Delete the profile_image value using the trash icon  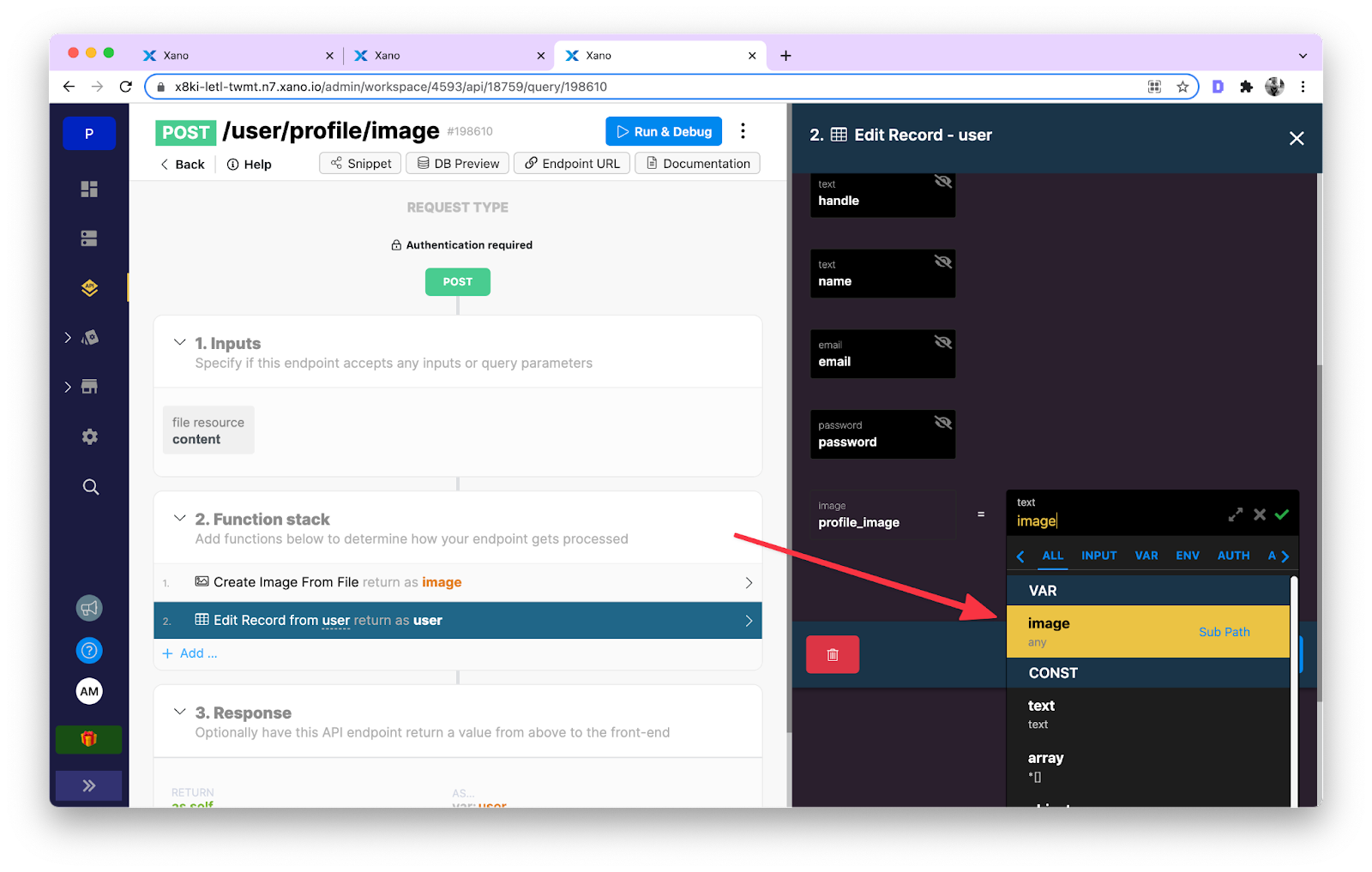[x=831, y=653]
